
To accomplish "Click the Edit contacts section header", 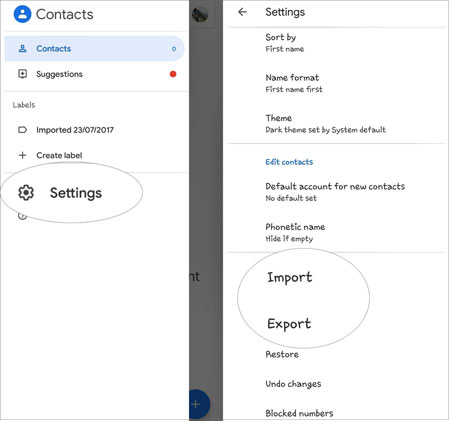I will click(289, 162).
